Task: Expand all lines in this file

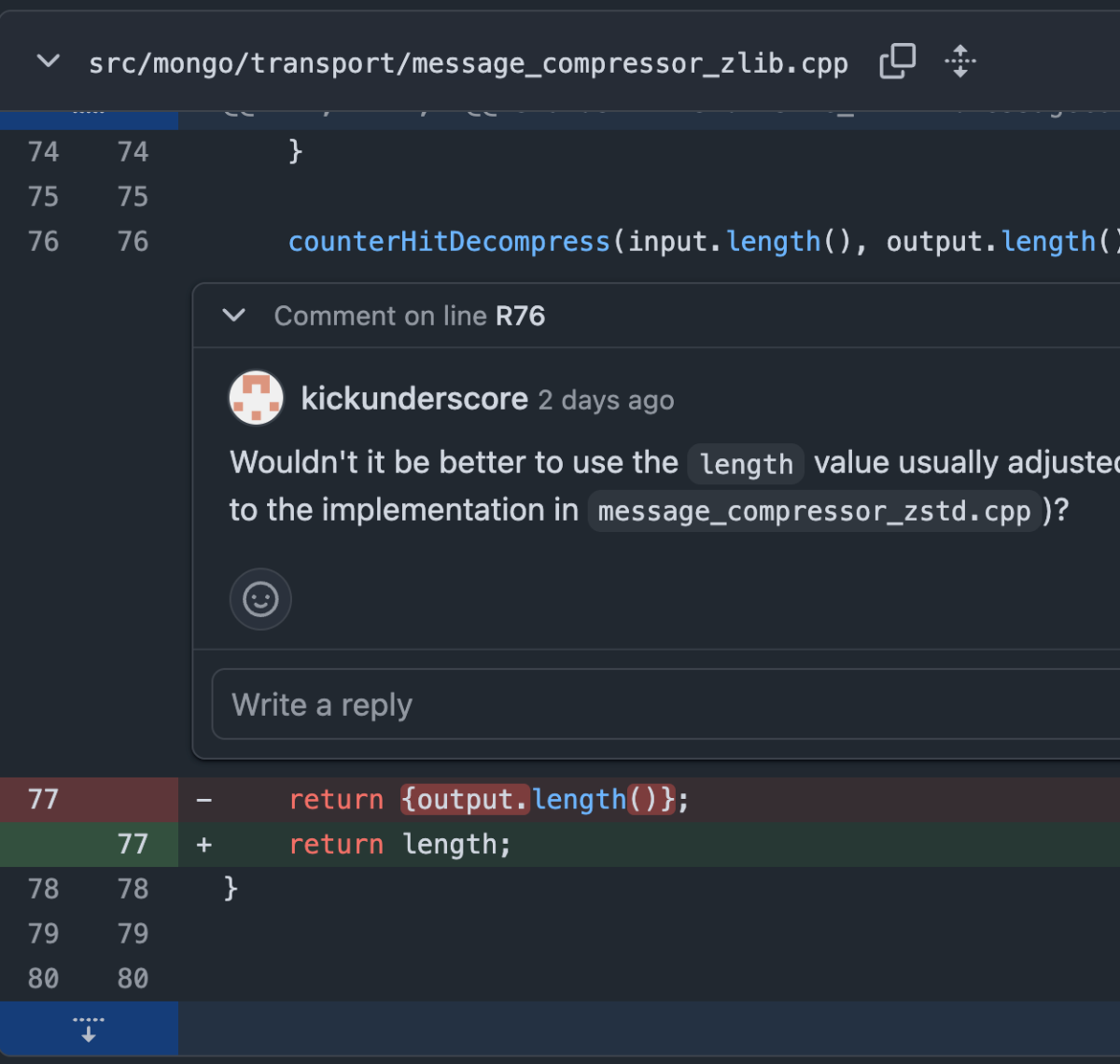Action: coord(959,63)
